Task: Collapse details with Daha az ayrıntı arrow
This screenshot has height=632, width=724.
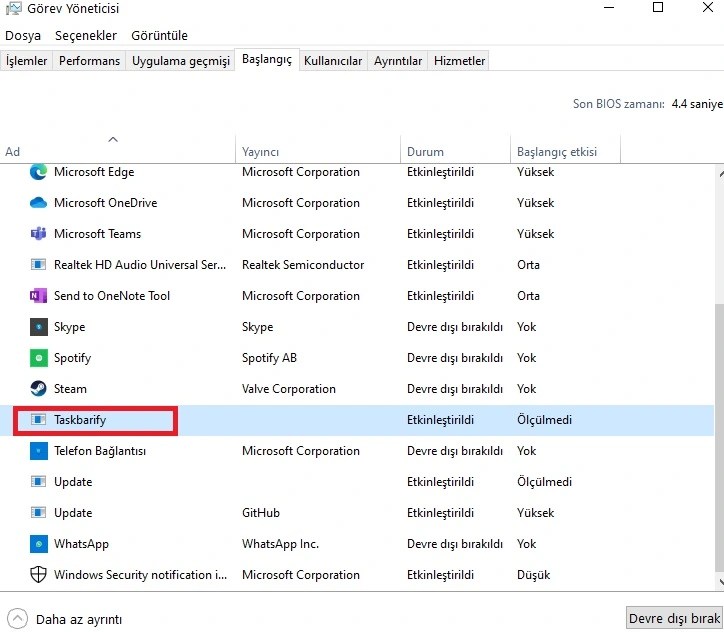Action: coord(18,619)
